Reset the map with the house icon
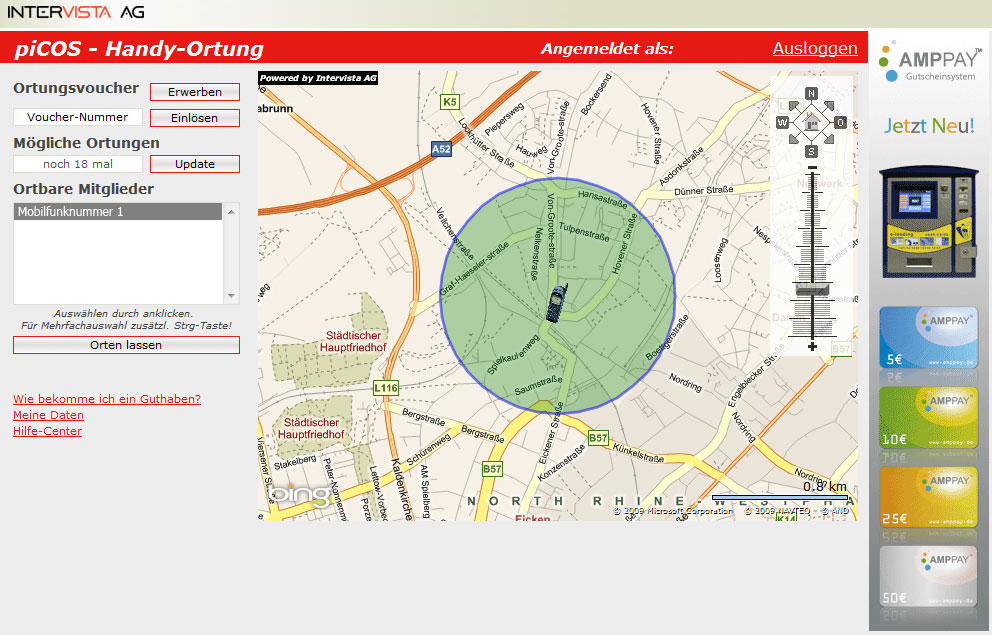This screenshot has width=992, height=635. tap(811, 122)
